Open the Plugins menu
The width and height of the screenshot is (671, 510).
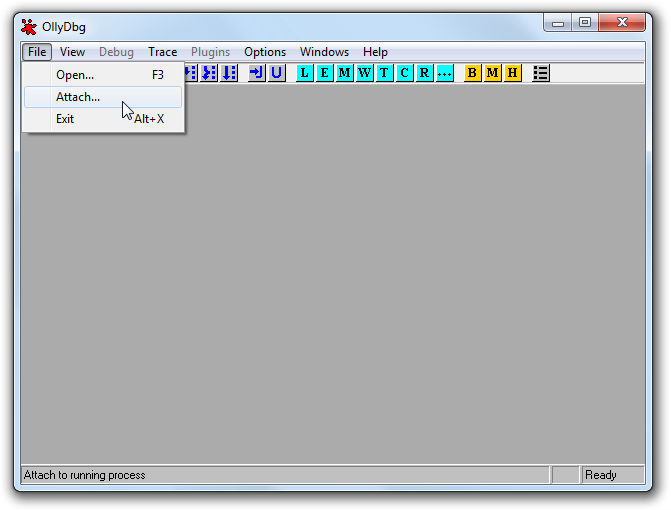211,52
